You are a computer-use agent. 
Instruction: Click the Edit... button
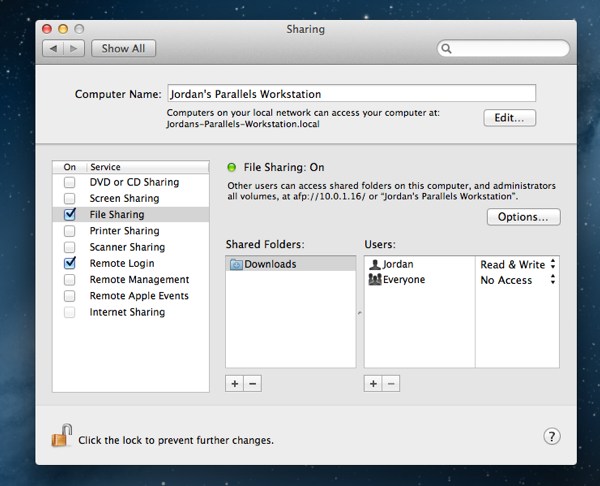tap(510, 118)
